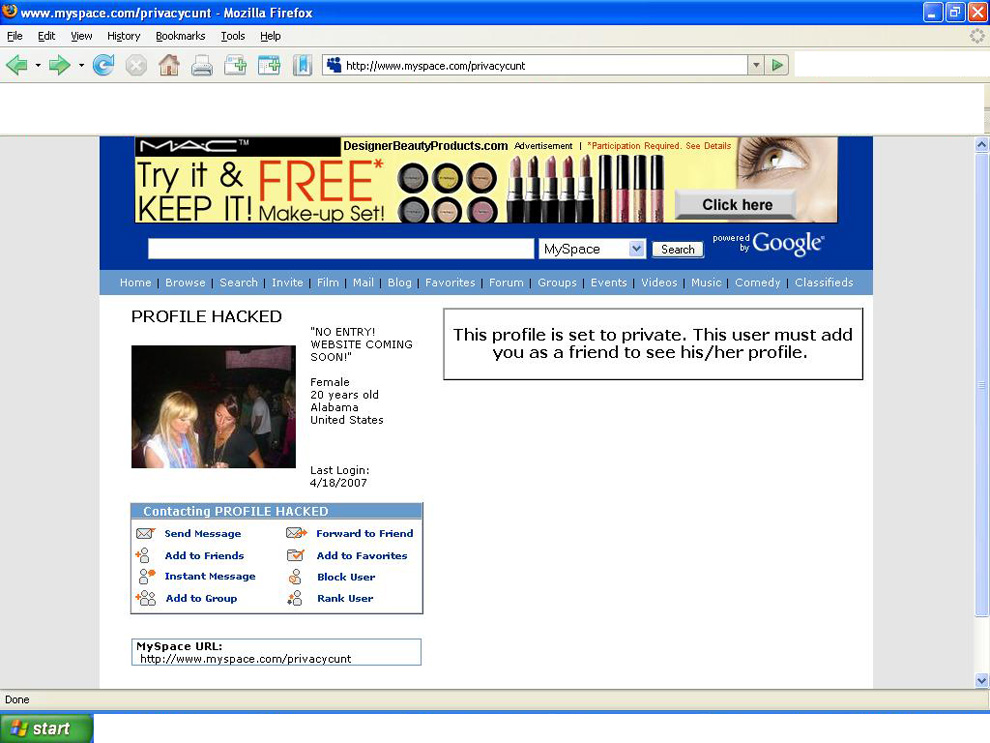Viewport: 990px width, 743px height.
Task: Click the Forward to Friend link
Action: (365, 533)
